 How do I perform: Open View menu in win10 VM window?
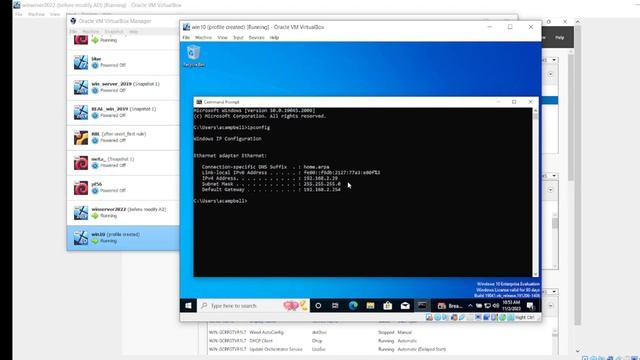pyautogui.click(x=222, y=38)
